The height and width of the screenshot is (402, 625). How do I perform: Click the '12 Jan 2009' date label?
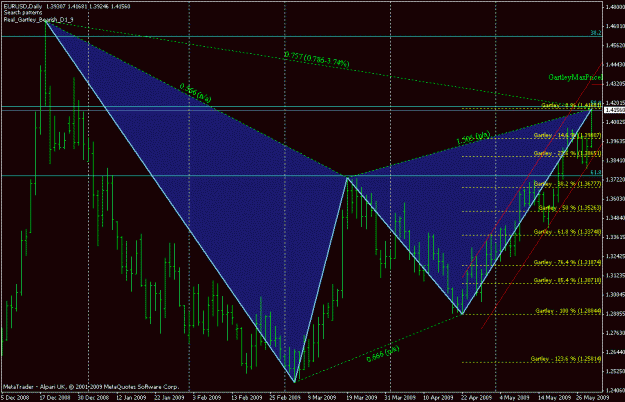[131, 398]
